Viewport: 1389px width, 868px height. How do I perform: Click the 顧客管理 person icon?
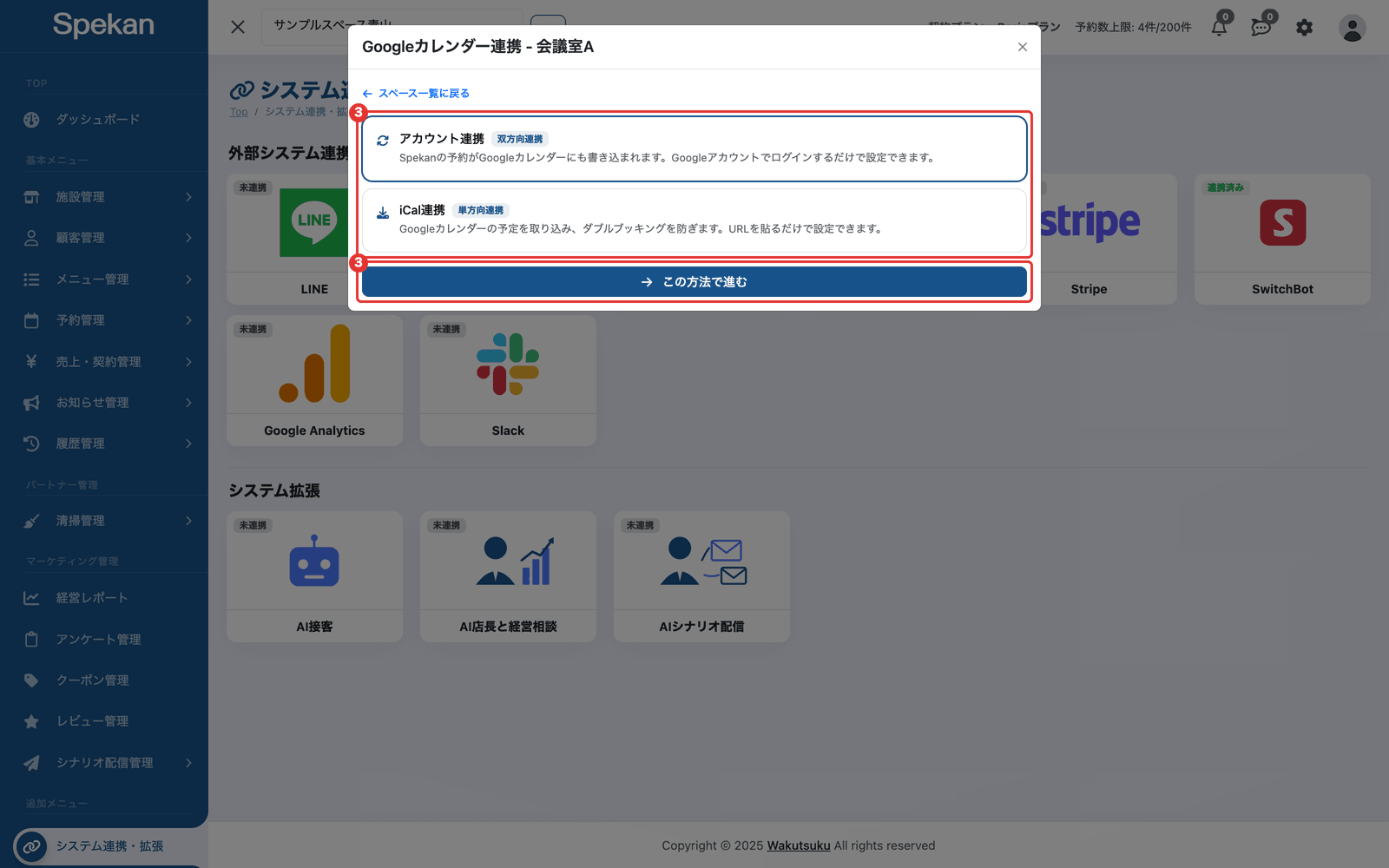[31, 238]
